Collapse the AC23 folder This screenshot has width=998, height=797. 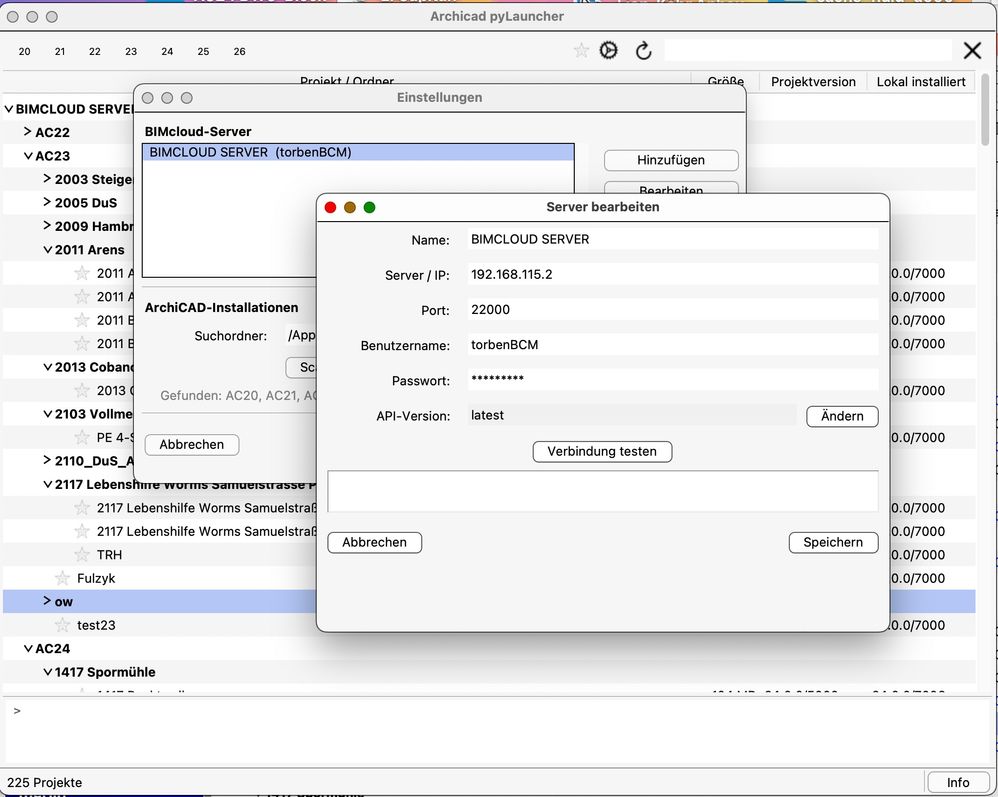click(28, 156)
